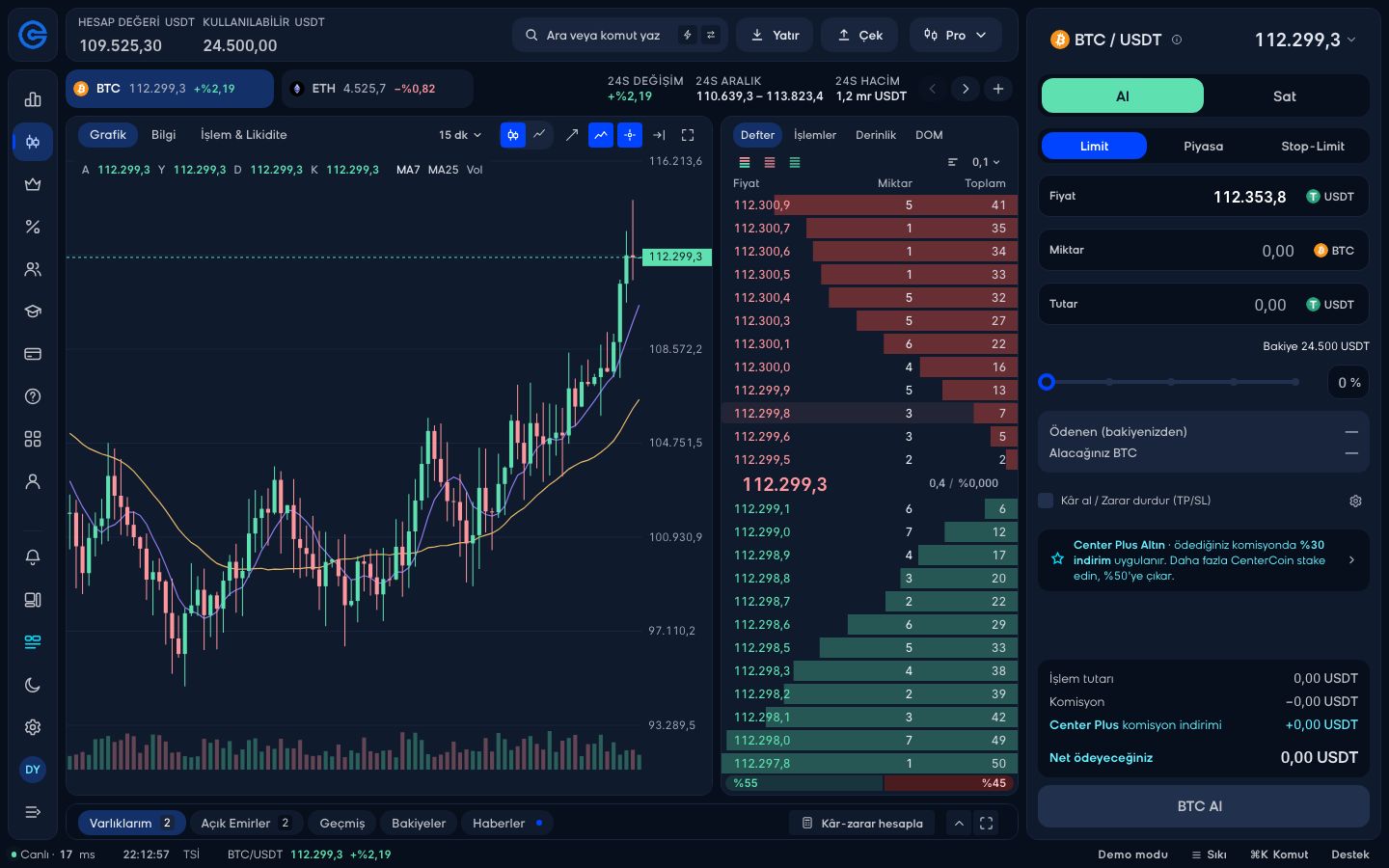
Task: Open the chart in fullscreen mode
Action: (688, 135)
